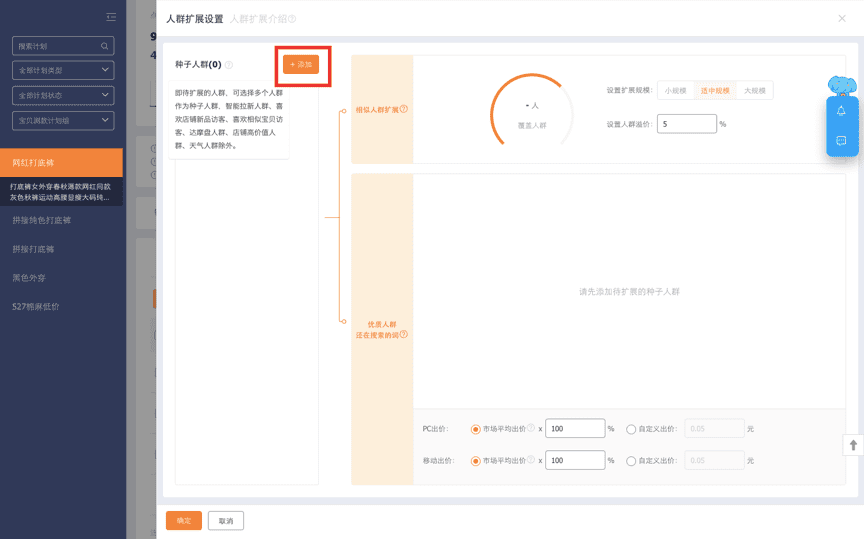This screenshot has width=864, height=539.
Task: Open the 宝贝测款计划组 dropdown
Action: click(x=63, y=120)
